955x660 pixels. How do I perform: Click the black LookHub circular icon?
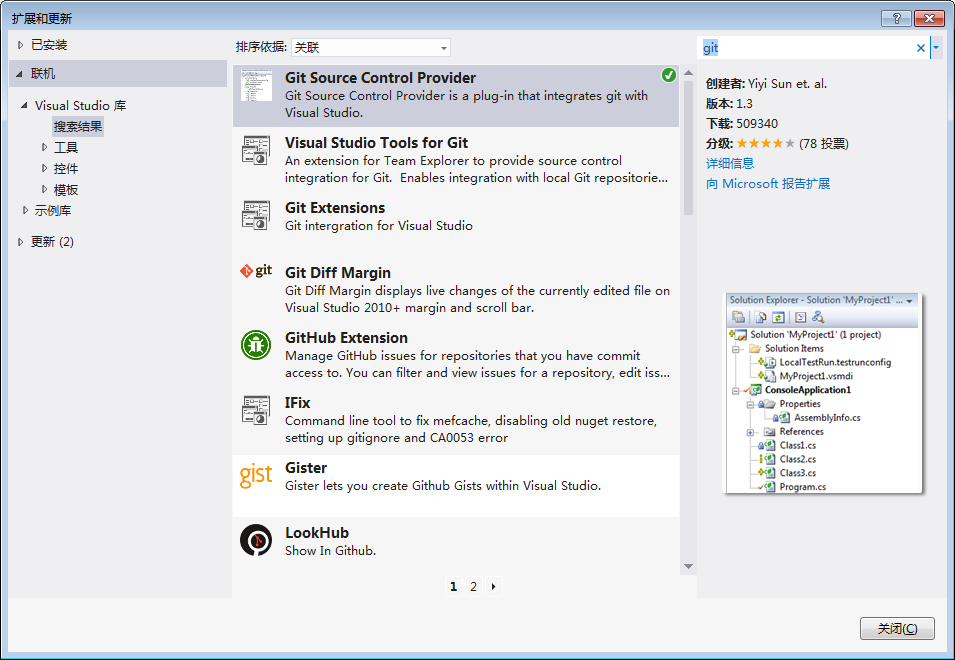pyautogui.click(x=256, y=539)
